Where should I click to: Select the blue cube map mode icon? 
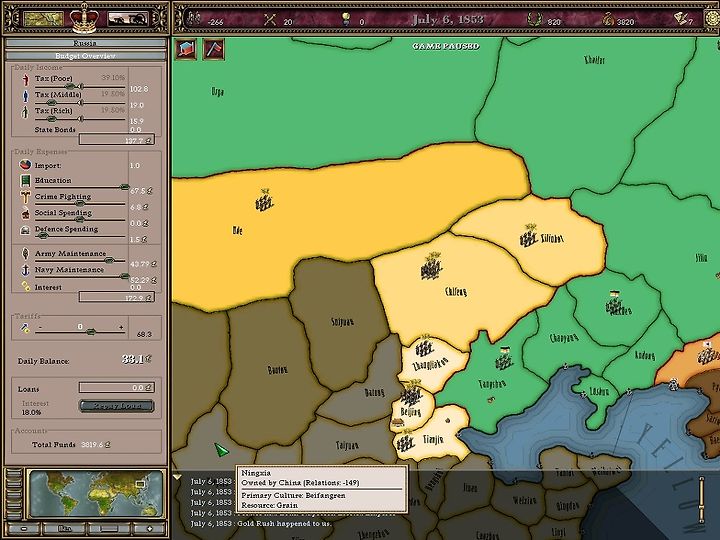(x=186, y=49)
